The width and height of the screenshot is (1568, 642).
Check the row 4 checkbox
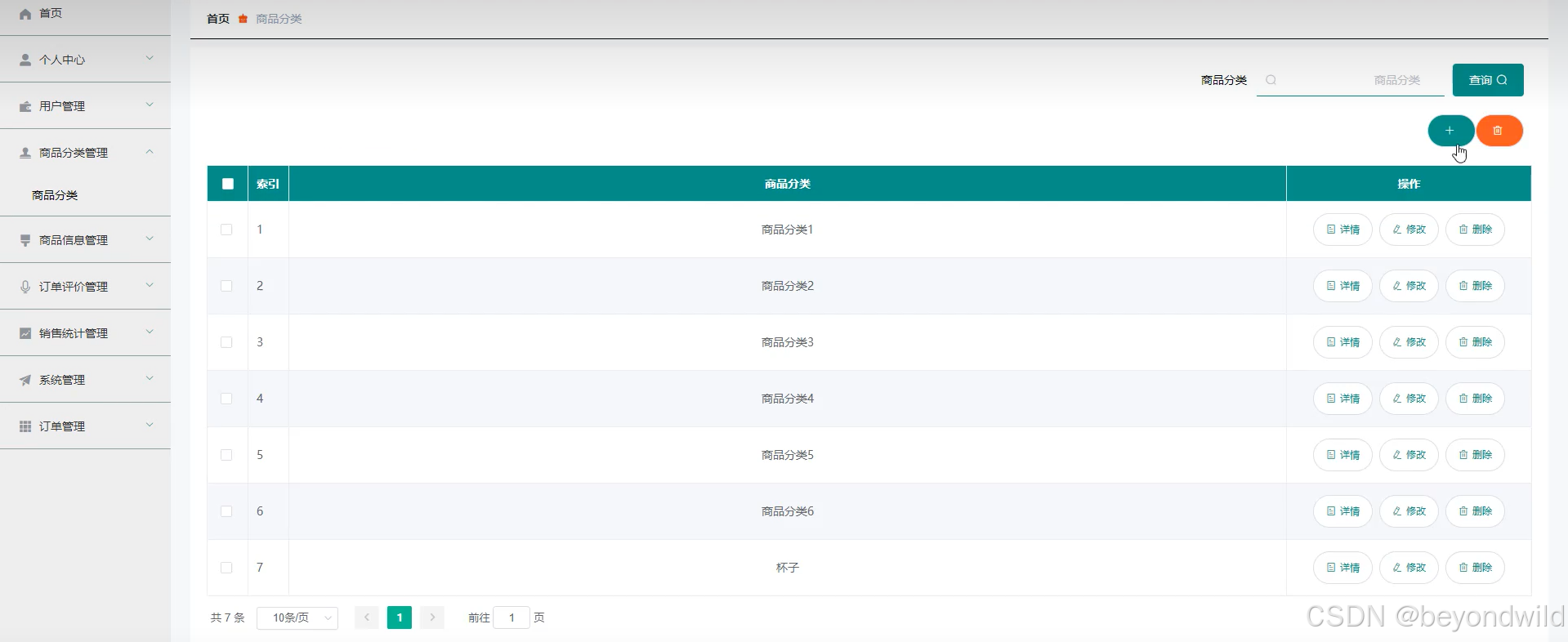pos(226,399)
